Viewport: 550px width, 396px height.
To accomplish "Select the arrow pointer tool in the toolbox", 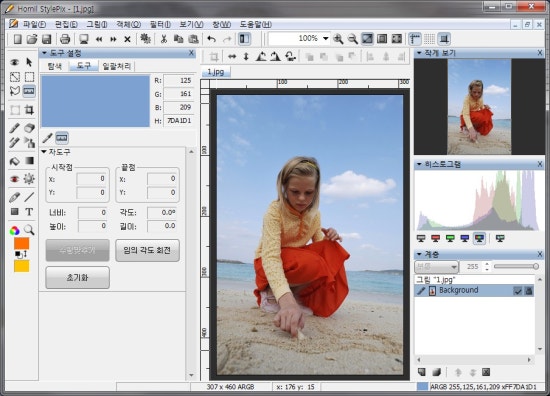I will (29, 62).
